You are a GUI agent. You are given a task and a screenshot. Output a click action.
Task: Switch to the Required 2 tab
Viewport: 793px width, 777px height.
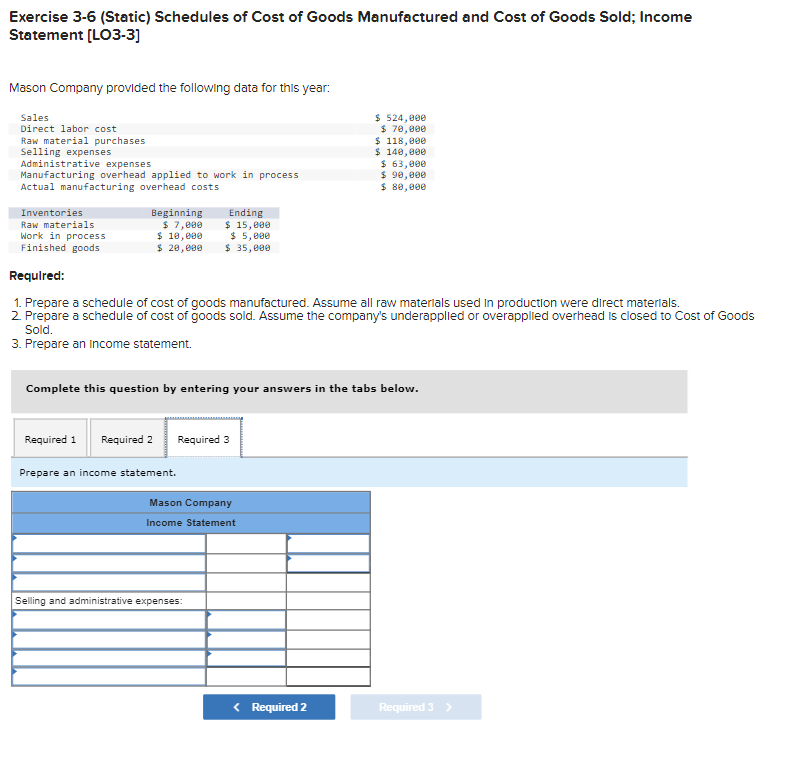[x=126, y=438]
